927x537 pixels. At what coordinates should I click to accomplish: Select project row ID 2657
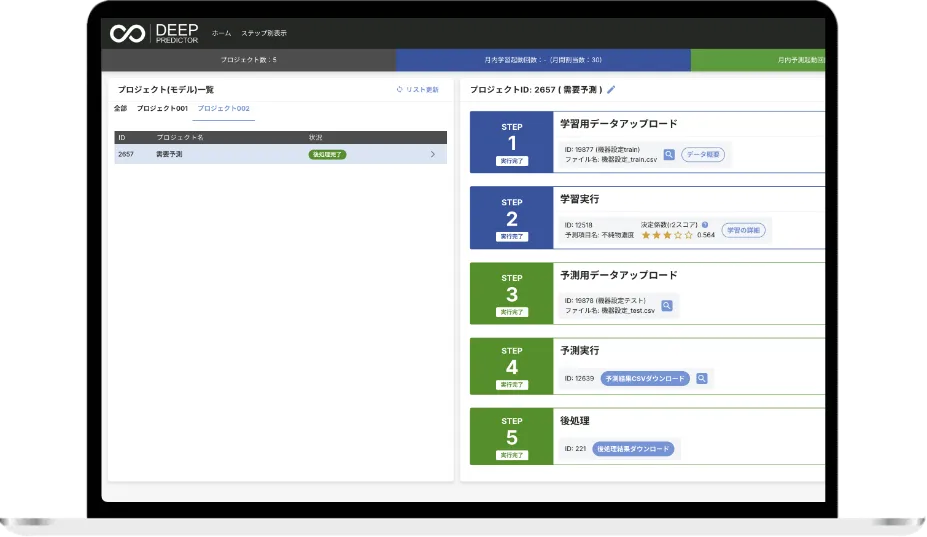click(x=280, y=154)
